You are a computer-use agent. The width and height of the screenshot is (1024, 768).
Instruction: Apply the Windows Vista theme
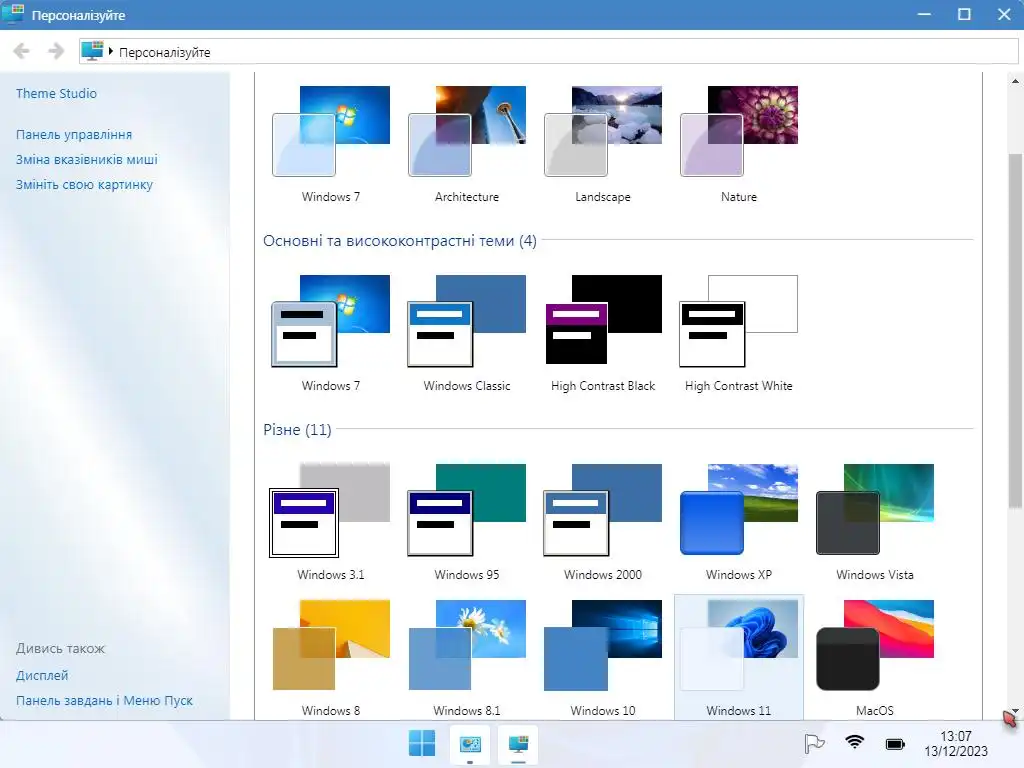[874, 509]
